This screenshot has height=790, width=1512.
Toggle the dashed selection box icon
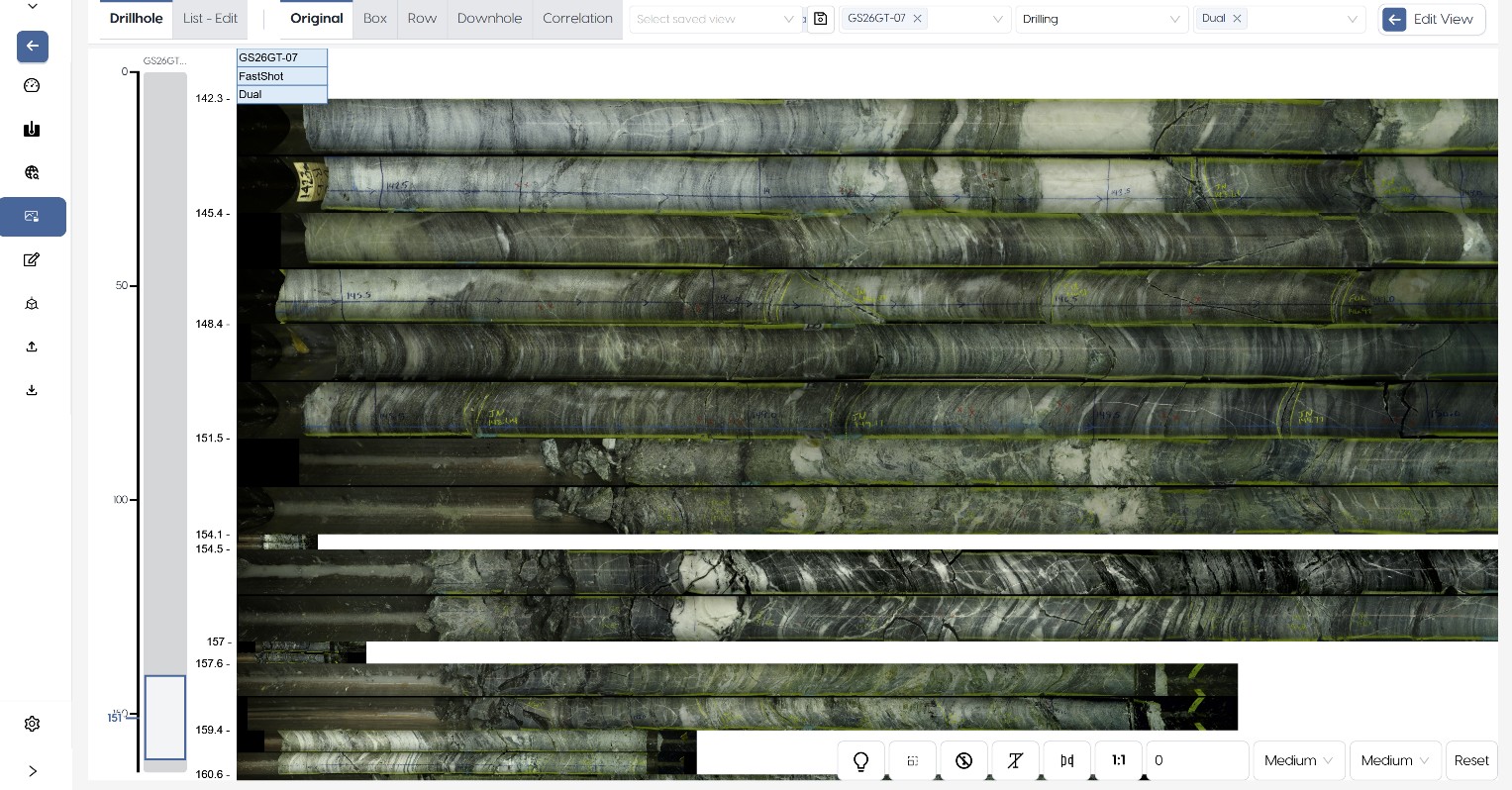pos(913,760)
